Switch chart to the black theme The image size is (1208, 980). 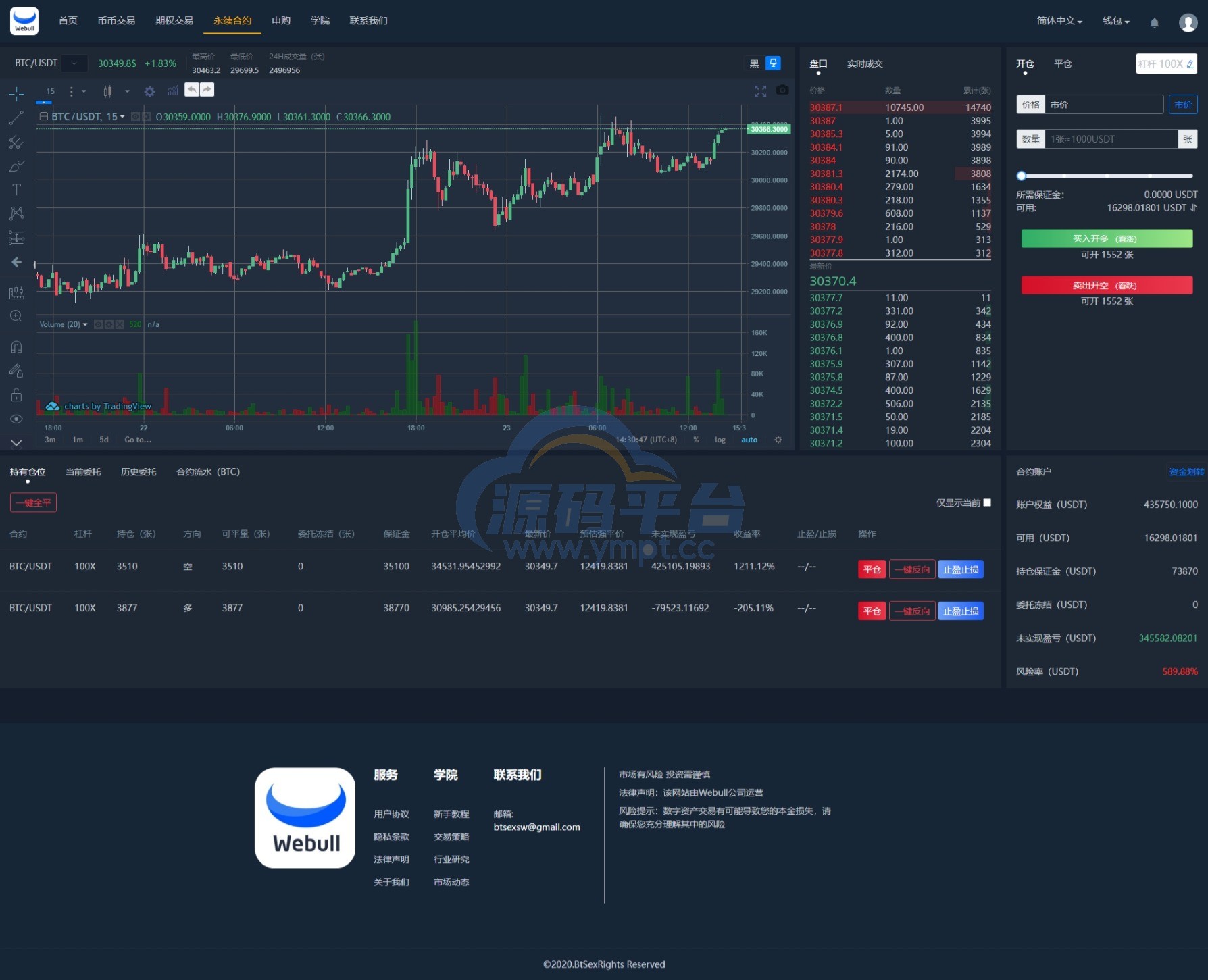point(755,63)
